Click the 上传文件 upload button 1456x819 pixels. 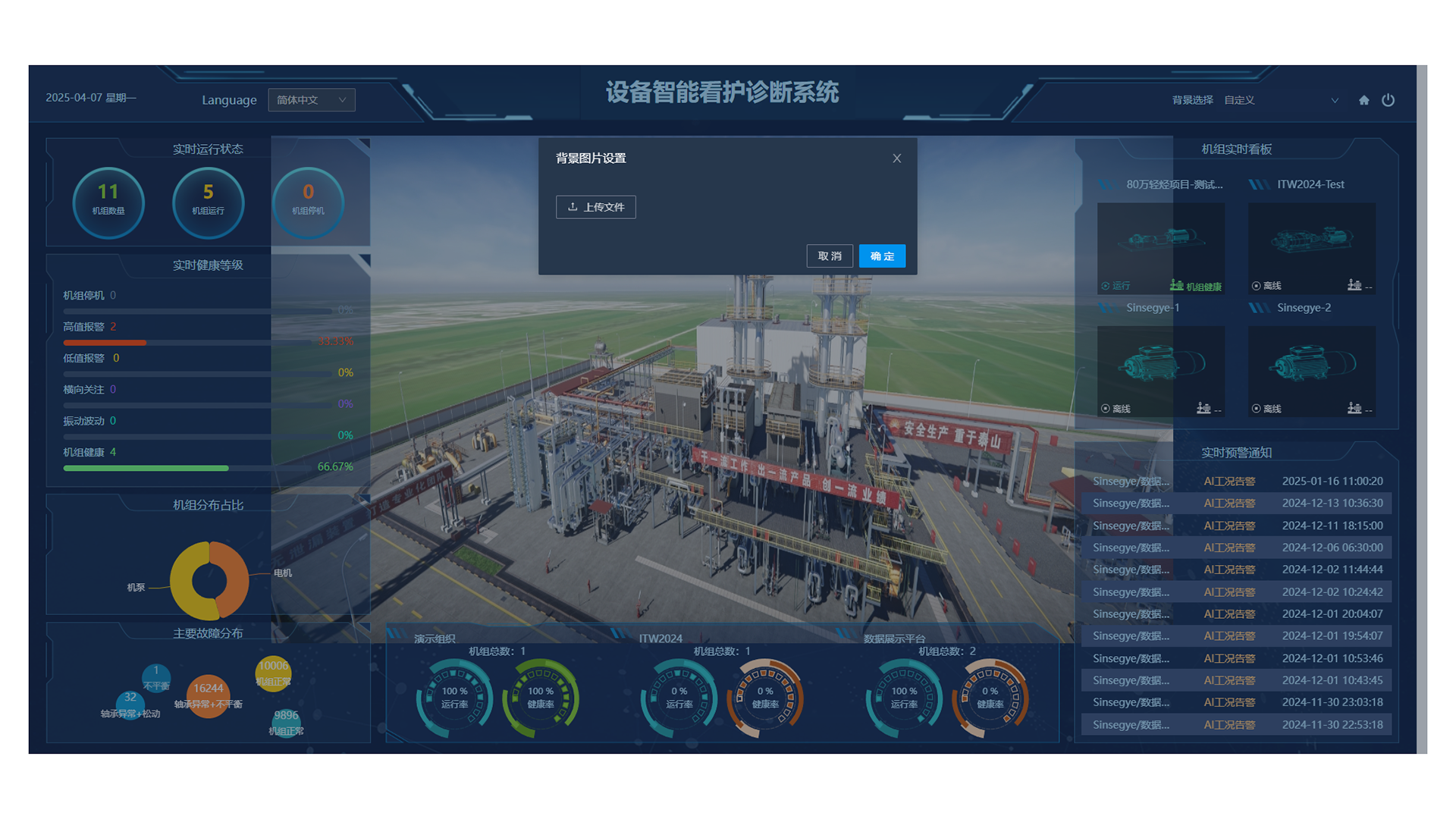[596, 207]
